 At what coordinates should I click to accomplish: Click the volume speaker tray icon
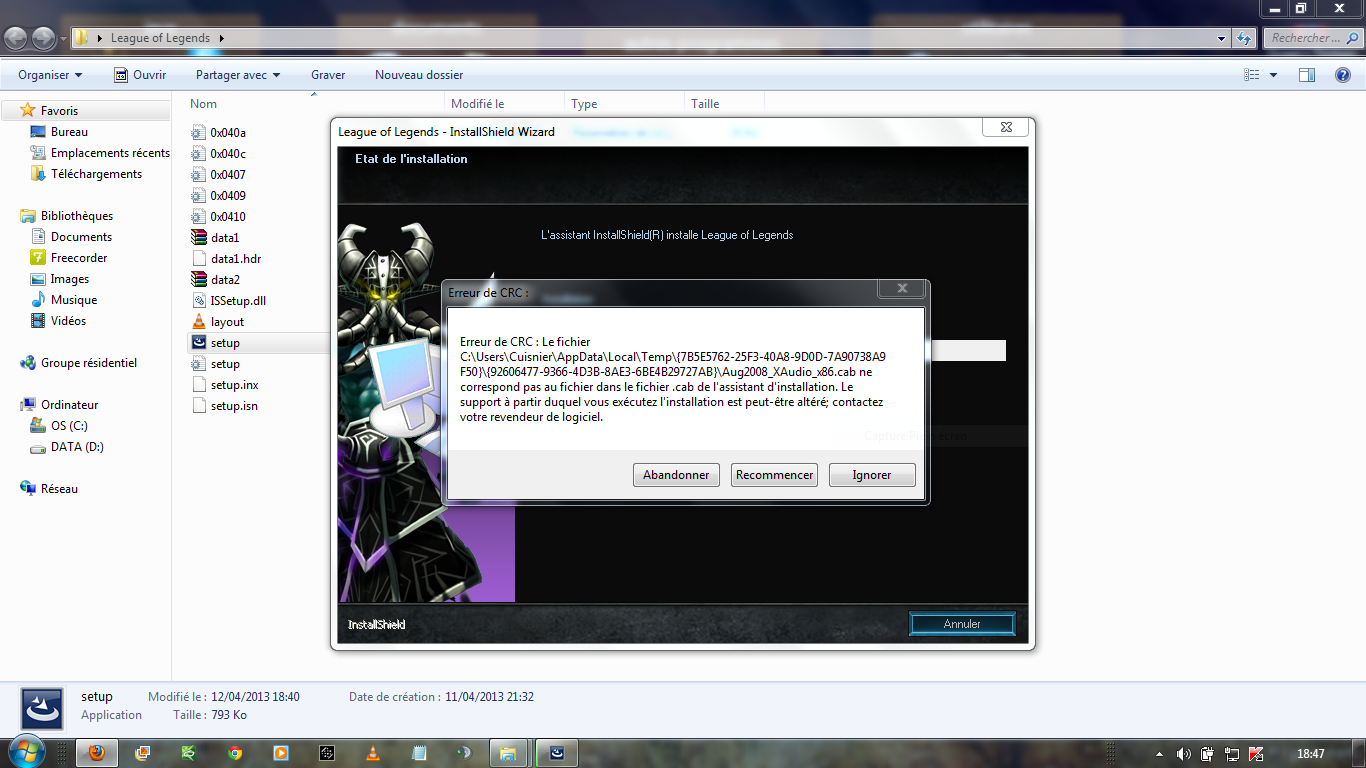1184,754
